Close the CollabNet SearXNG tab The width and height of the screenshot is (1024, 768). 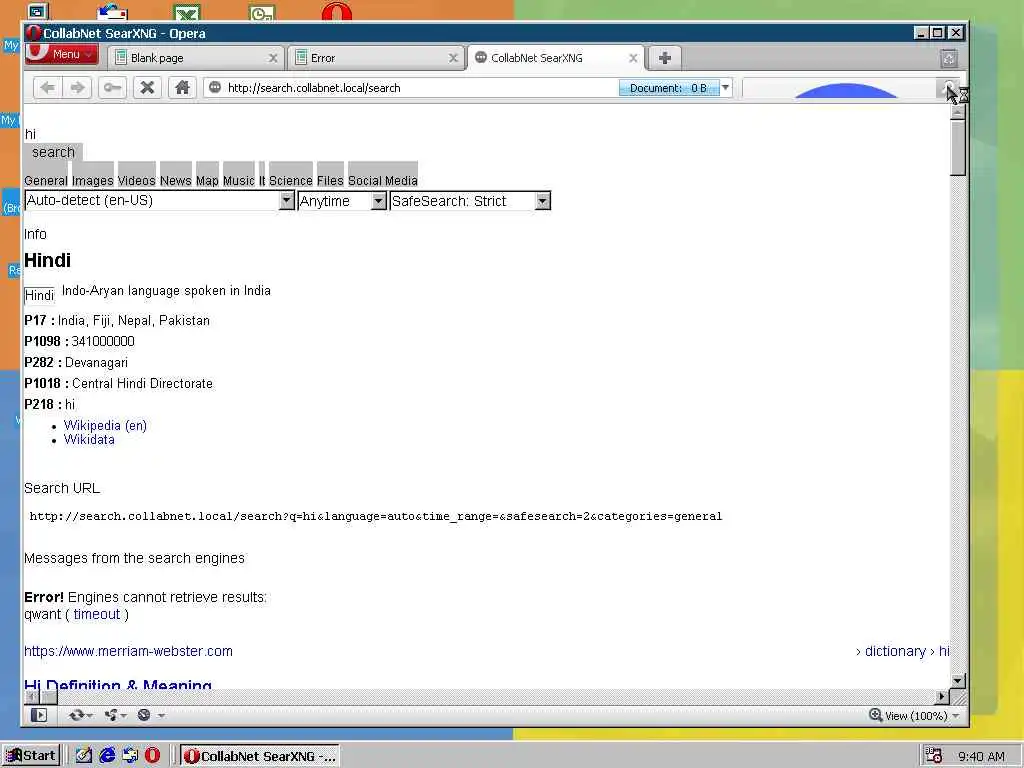(x=633, y=58)
